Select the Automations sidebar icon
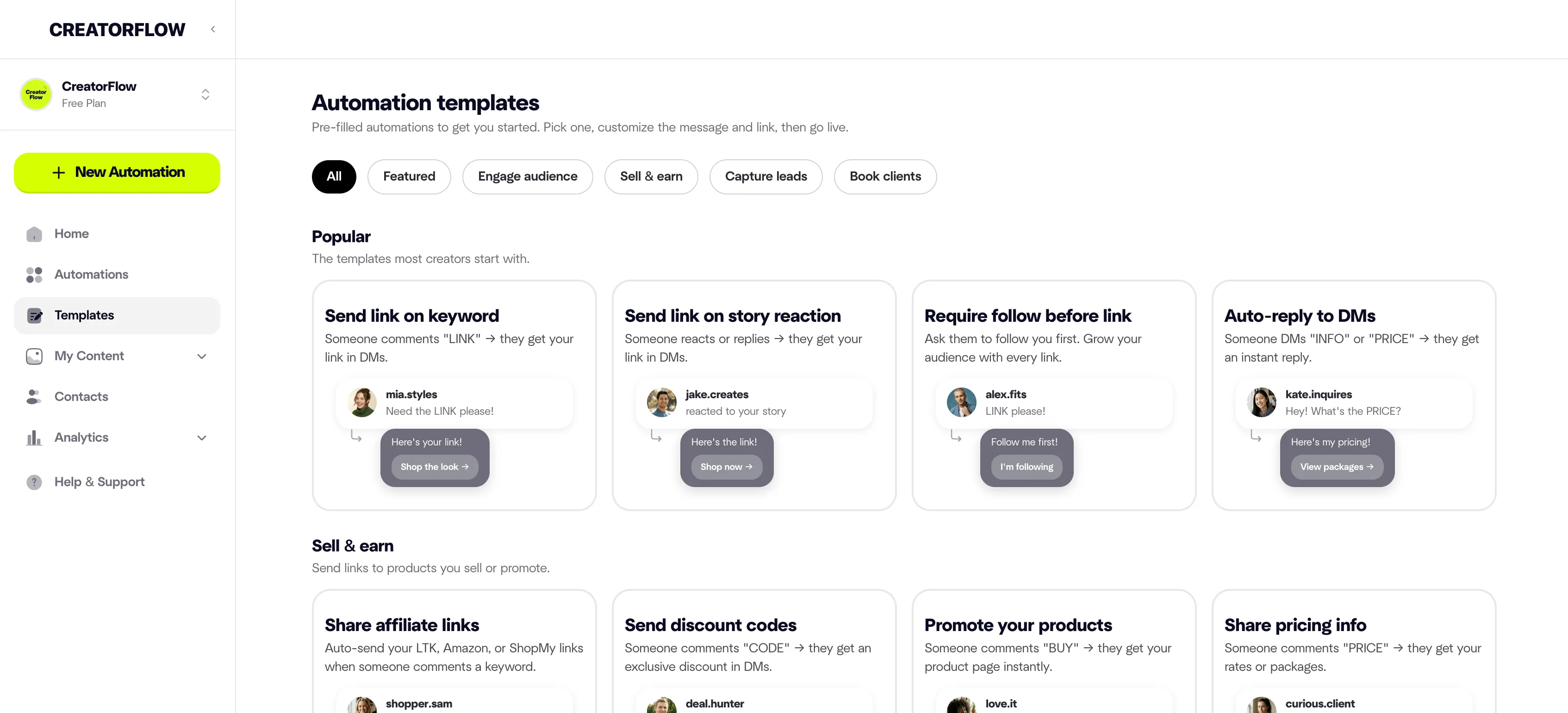Screen dimensions: 1568x713 (x=34, y=275)
